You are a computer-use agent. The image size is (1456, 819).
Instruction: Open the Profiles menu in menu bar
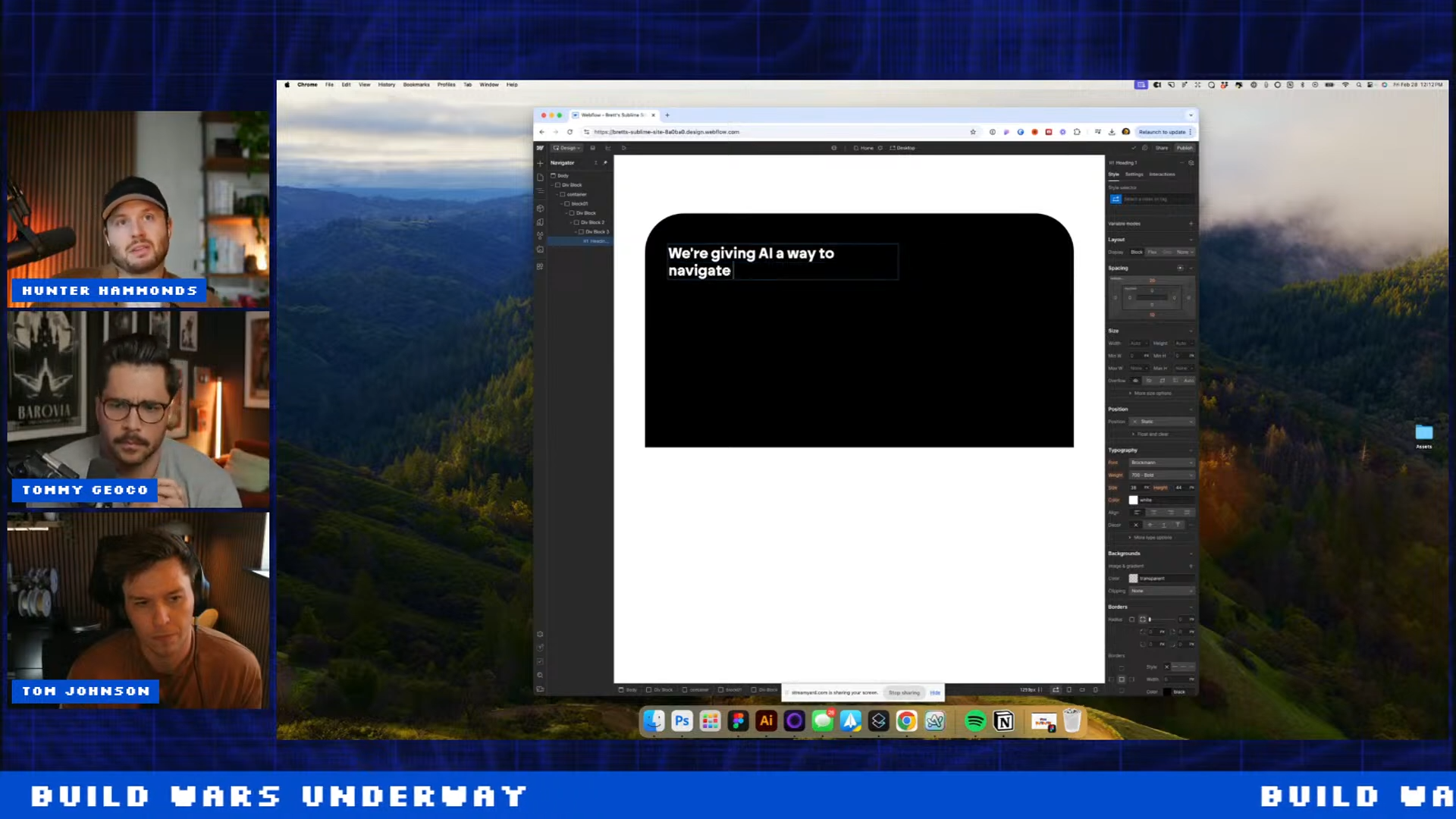447,85
